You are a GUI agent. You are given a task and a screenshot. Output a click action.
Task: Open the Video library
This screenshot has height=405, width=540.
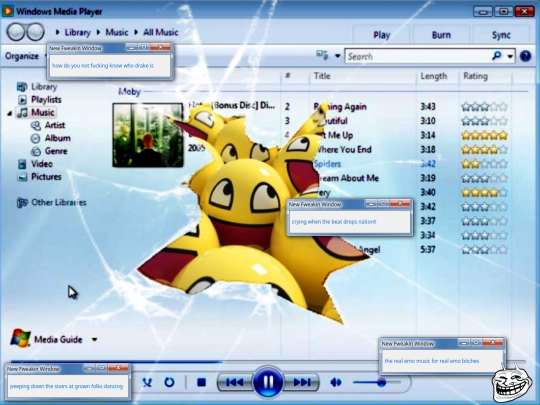[42, 164]
